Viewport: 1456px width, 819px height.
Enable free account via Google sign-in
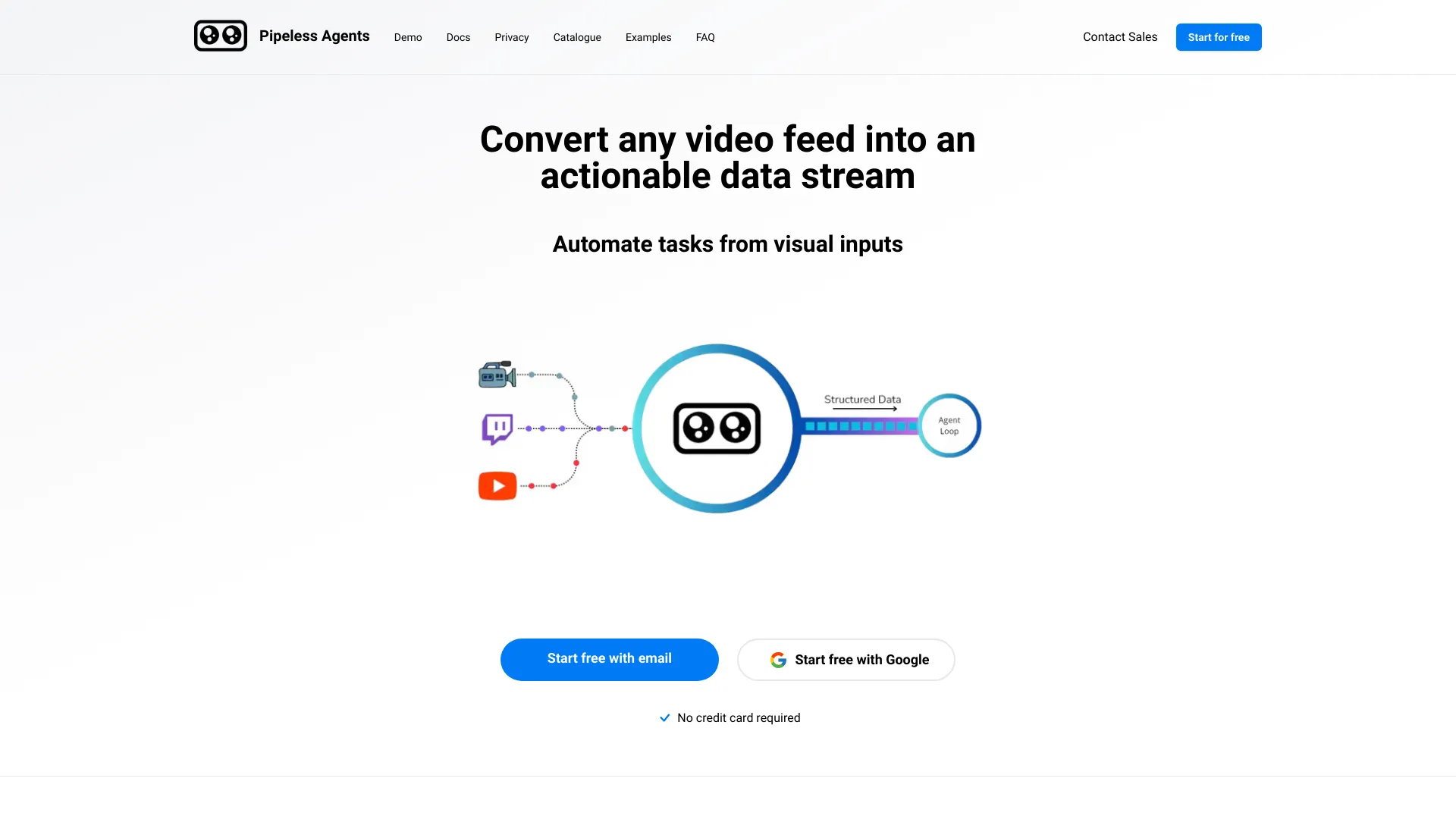[x=845, y=659]
